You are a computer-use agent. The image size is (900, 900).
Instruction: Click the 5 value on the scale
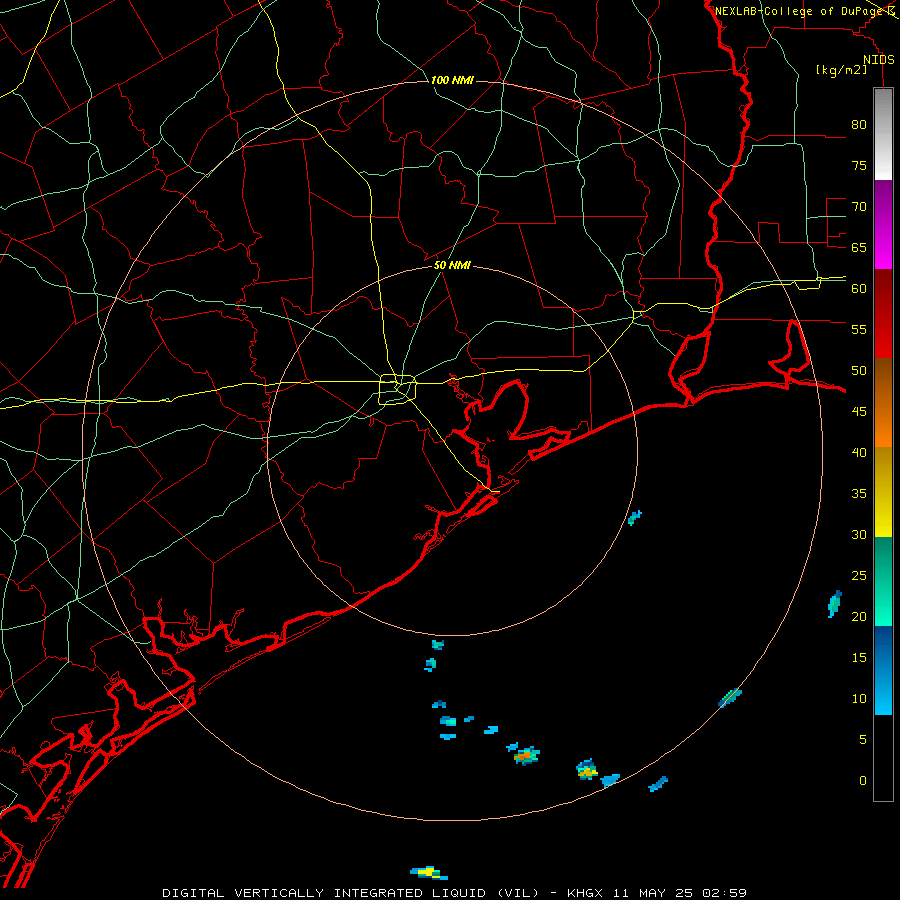click(x=863, y=739)
